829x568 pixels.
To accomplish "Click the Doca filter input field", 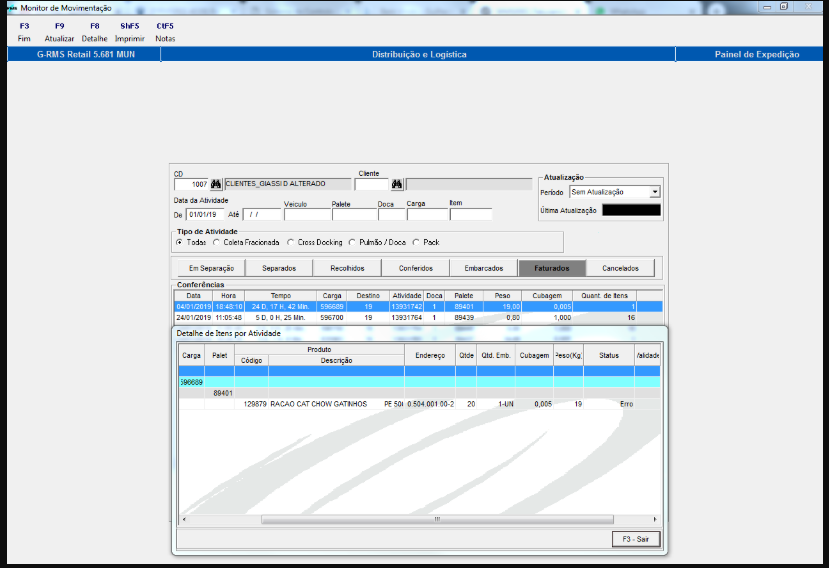I will pyautogui.click(x=392, y=215).
